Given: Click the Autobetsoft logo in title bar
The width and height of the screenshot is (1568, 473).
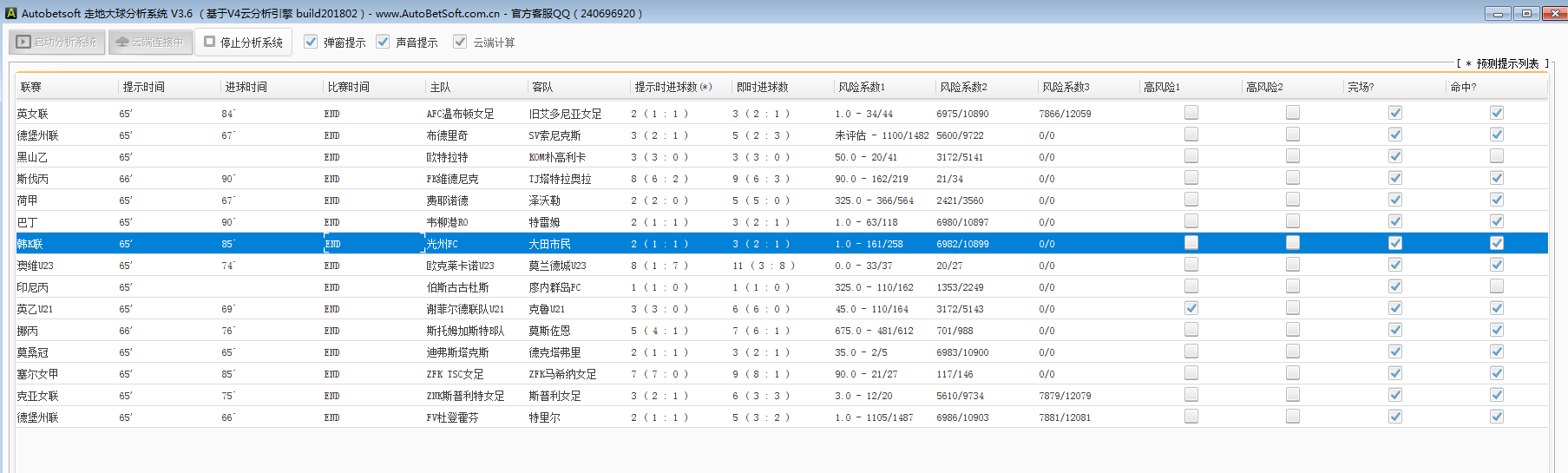Looking at the screenshot, I should point(11,13).
